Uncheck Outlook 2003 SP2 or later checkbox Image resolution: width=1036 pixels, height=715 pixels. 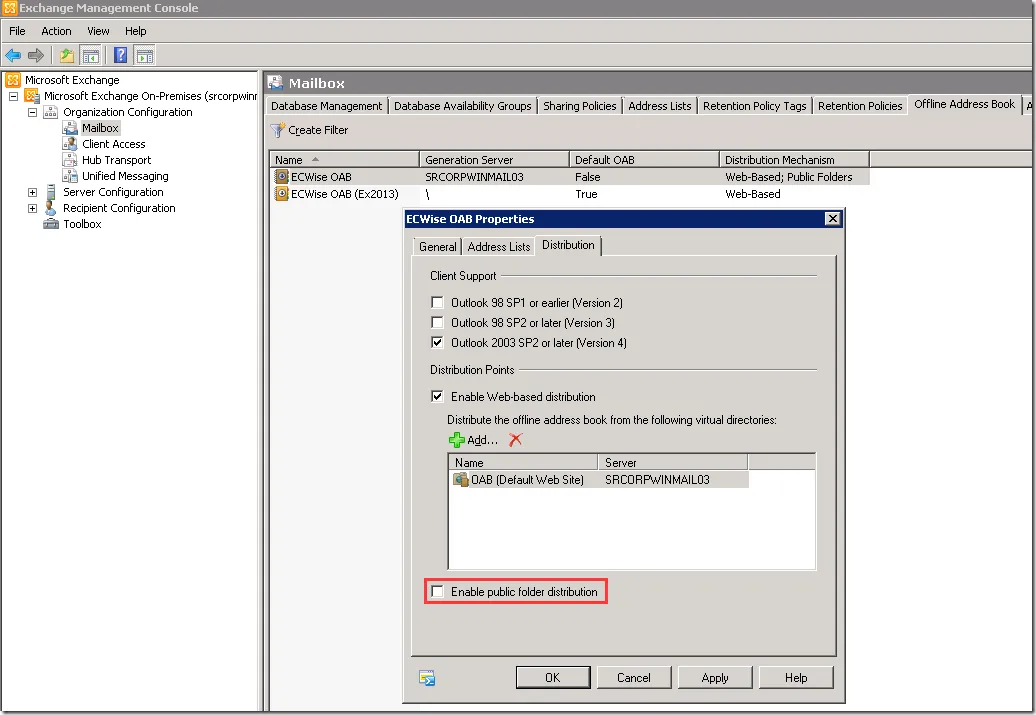[437, 342]
